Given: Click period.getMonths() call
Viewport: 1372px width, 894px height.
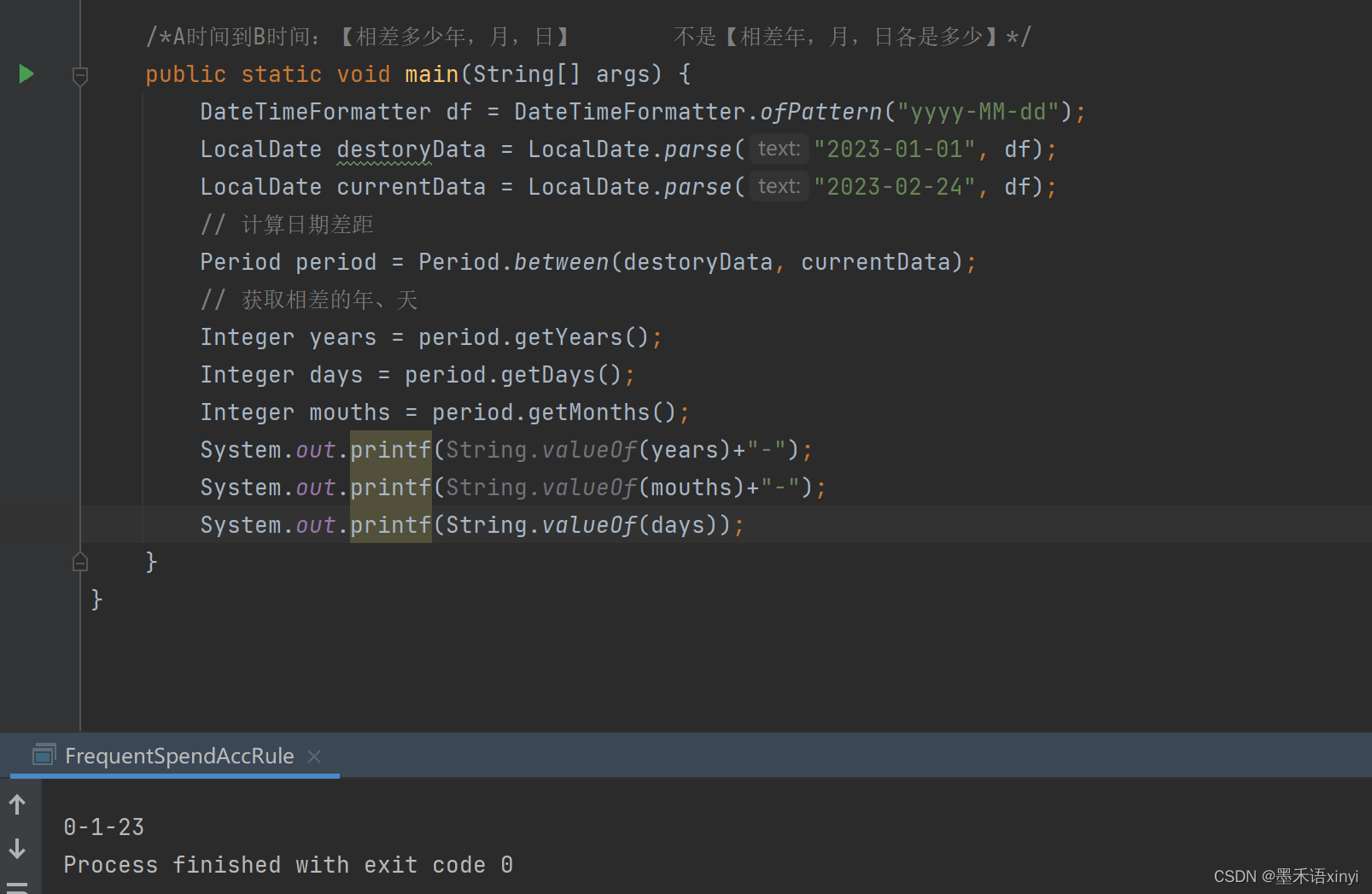Looking at the screenshot, I should click(x=554, y=412).
